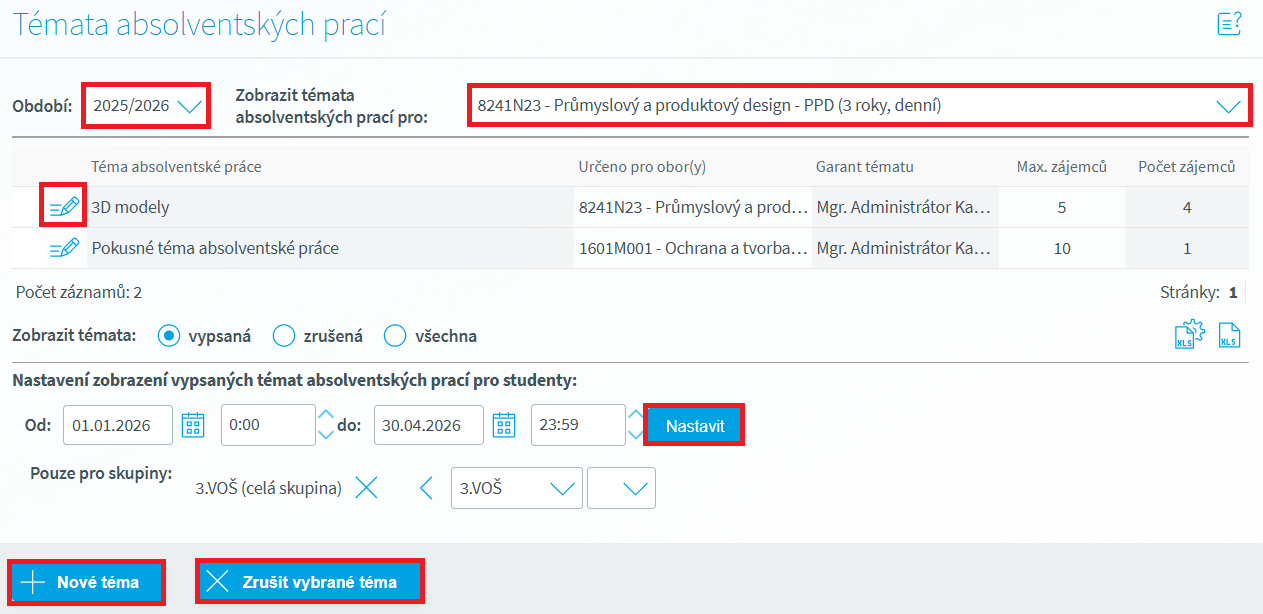Screen dimensions: 1263x614
Task: Click the Nastavit button
Action: (694, 425)
